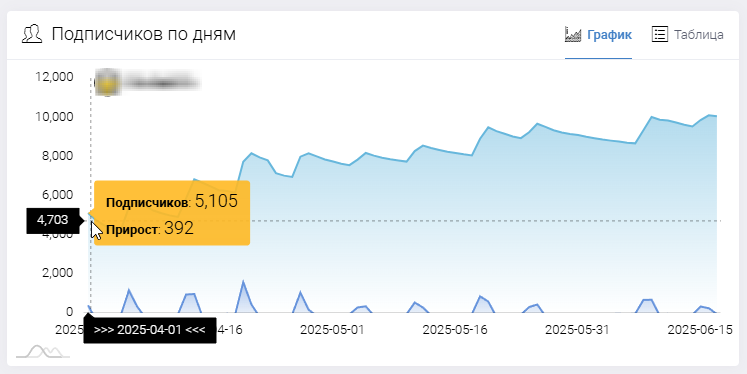Click the yellow tooltip showing 5,105 subscribers
This screenshot has width=747, height=374.
pos(172,213)
